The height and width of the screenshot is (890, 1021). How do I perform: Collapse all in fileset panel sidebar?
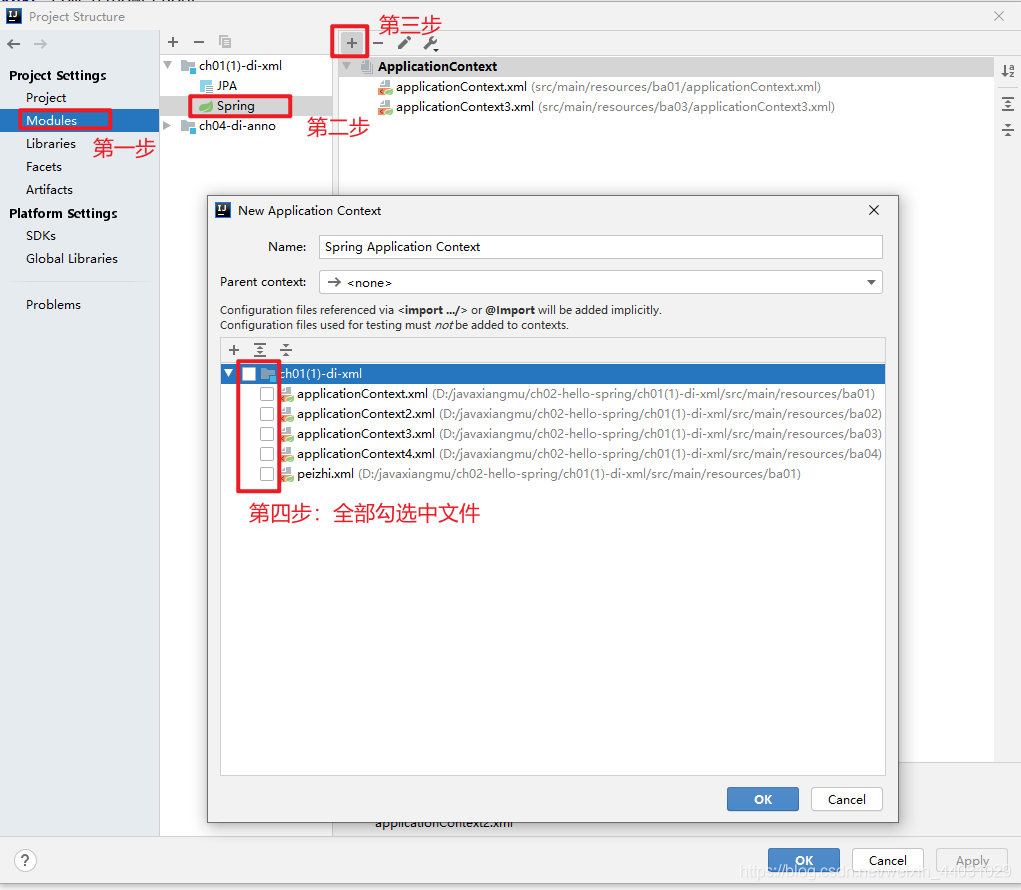pyautogui.click(x=1007, y=130)
